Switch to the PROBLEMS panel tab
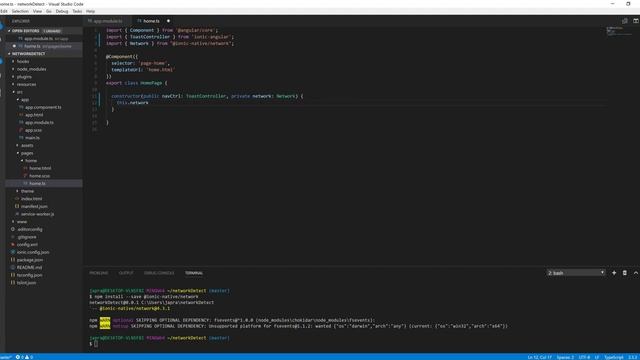 coord(99,273)
